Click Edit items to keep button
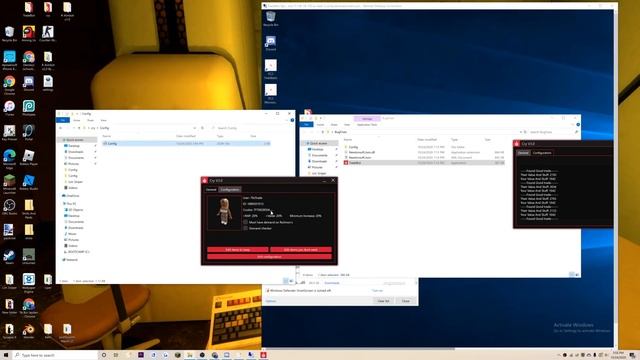Image resolution: width=640 pixels, height=360 pixels. pyautogui.click(x=238, y=249)
